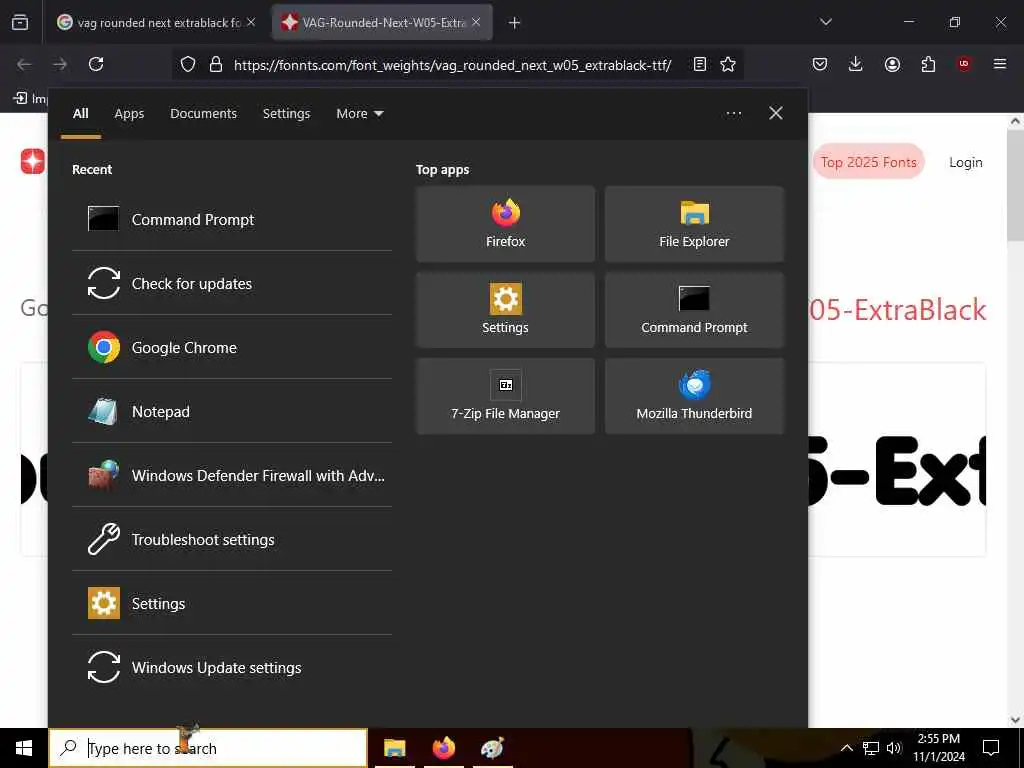This screenshot has height=768, width=1024.
Task: Switch to the Apps search tab
Action: (x=129, y=114)
